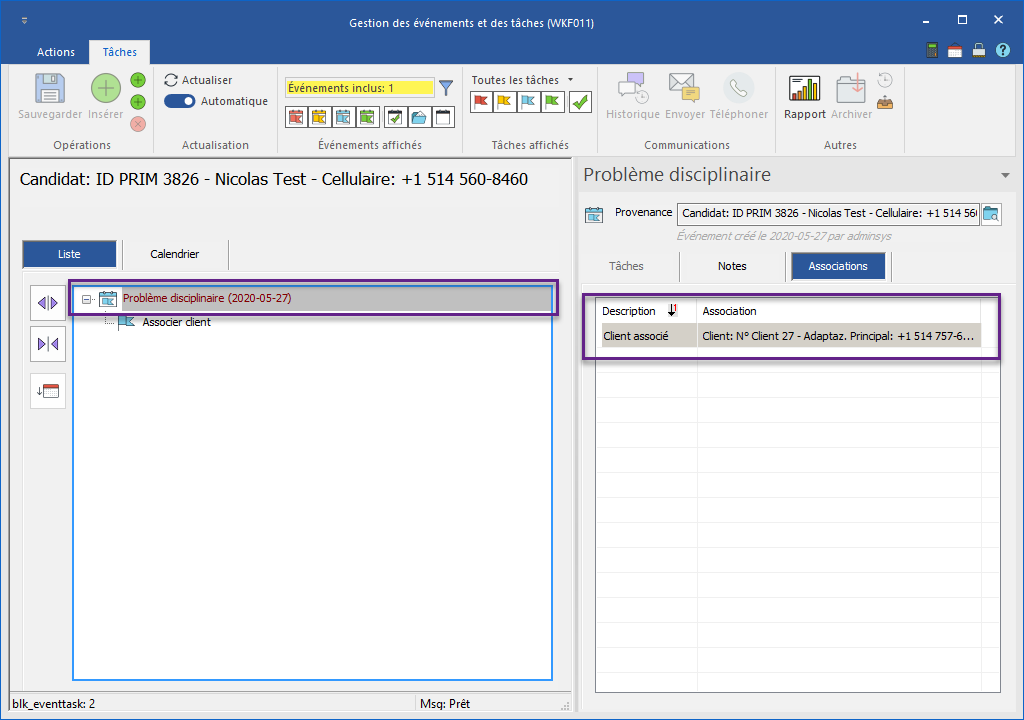The height and width of the screenshot is (720, 1024).
Task: Open the Notes tab in event details
Action: click(x=731, y=266)
